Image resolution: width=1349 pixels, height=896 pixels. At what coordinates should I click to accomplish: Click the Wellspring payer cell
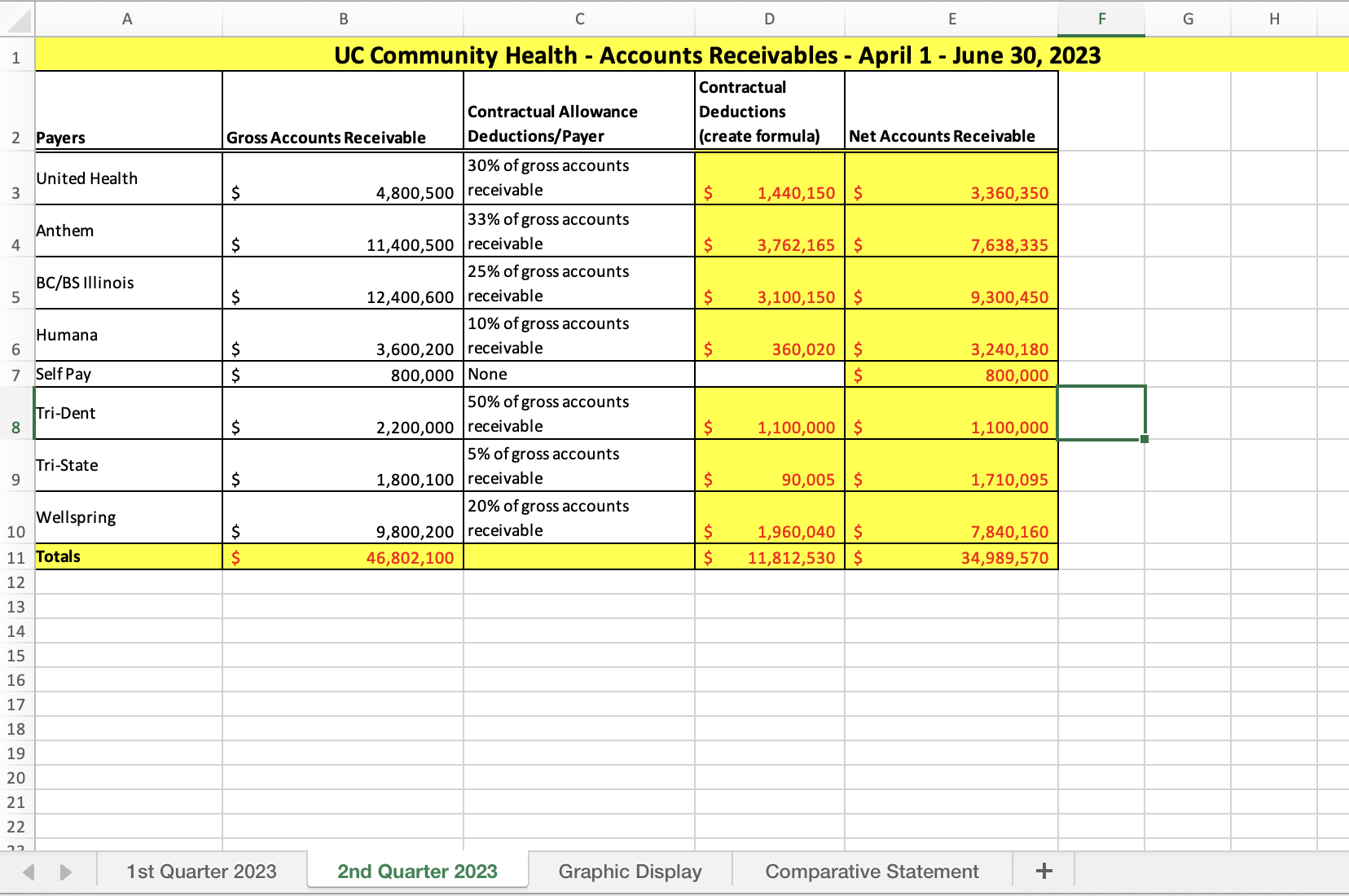pos(127,516)
